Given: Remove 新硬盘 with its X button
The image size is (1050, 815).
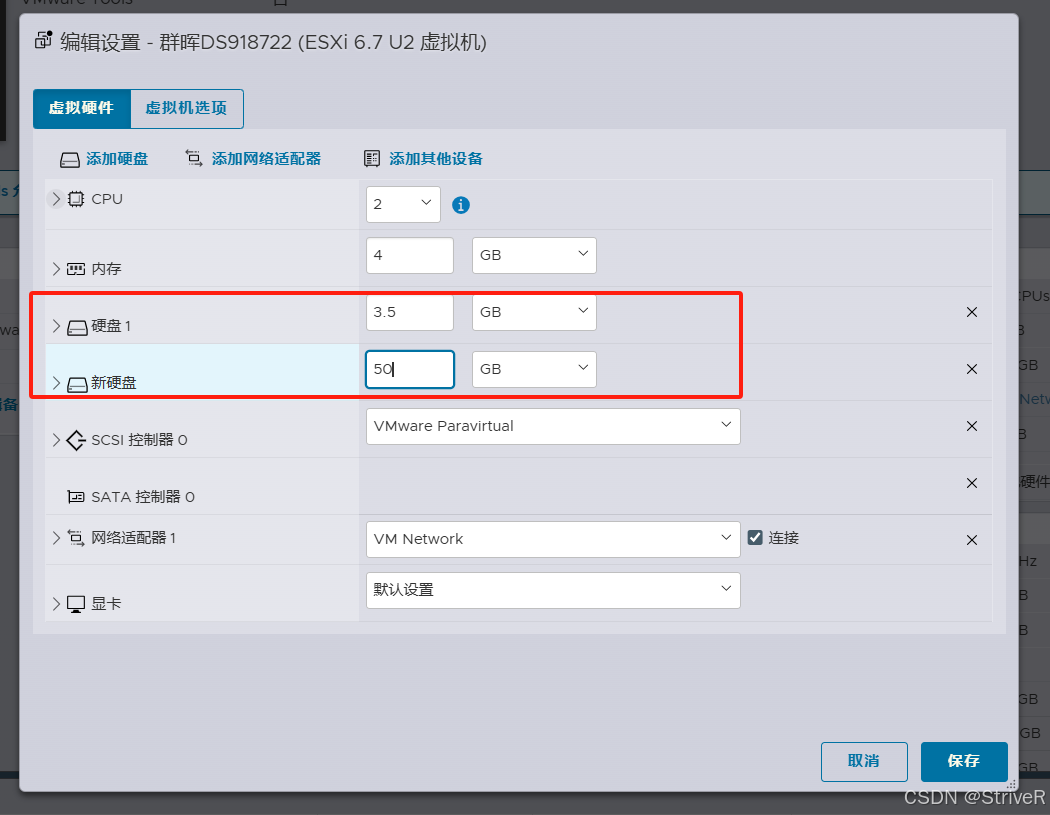Looking at the screenshot, I should point(972,369).
